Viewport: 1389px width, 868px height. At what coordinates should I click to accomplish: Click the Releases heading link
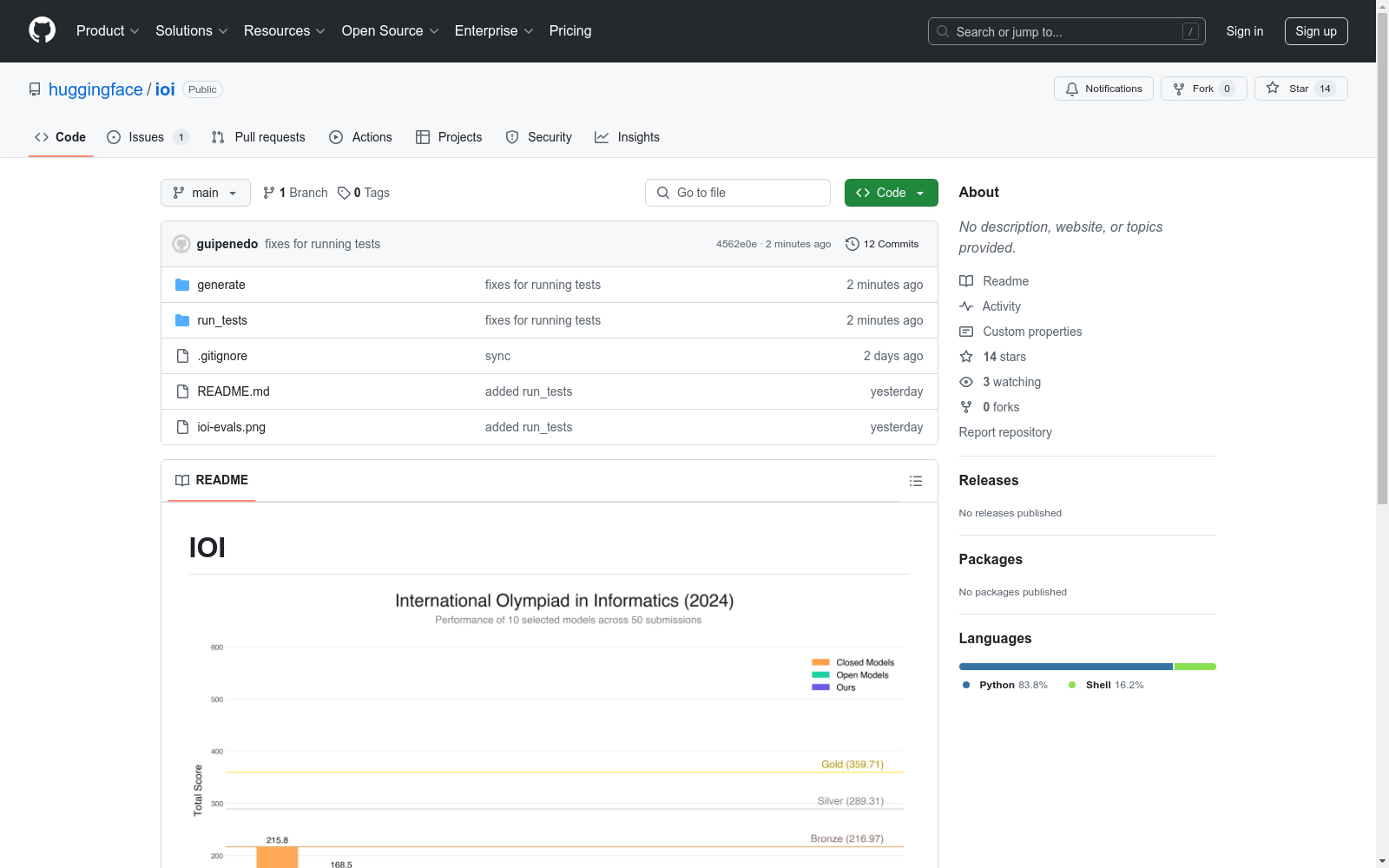click(x=989, y=480)
